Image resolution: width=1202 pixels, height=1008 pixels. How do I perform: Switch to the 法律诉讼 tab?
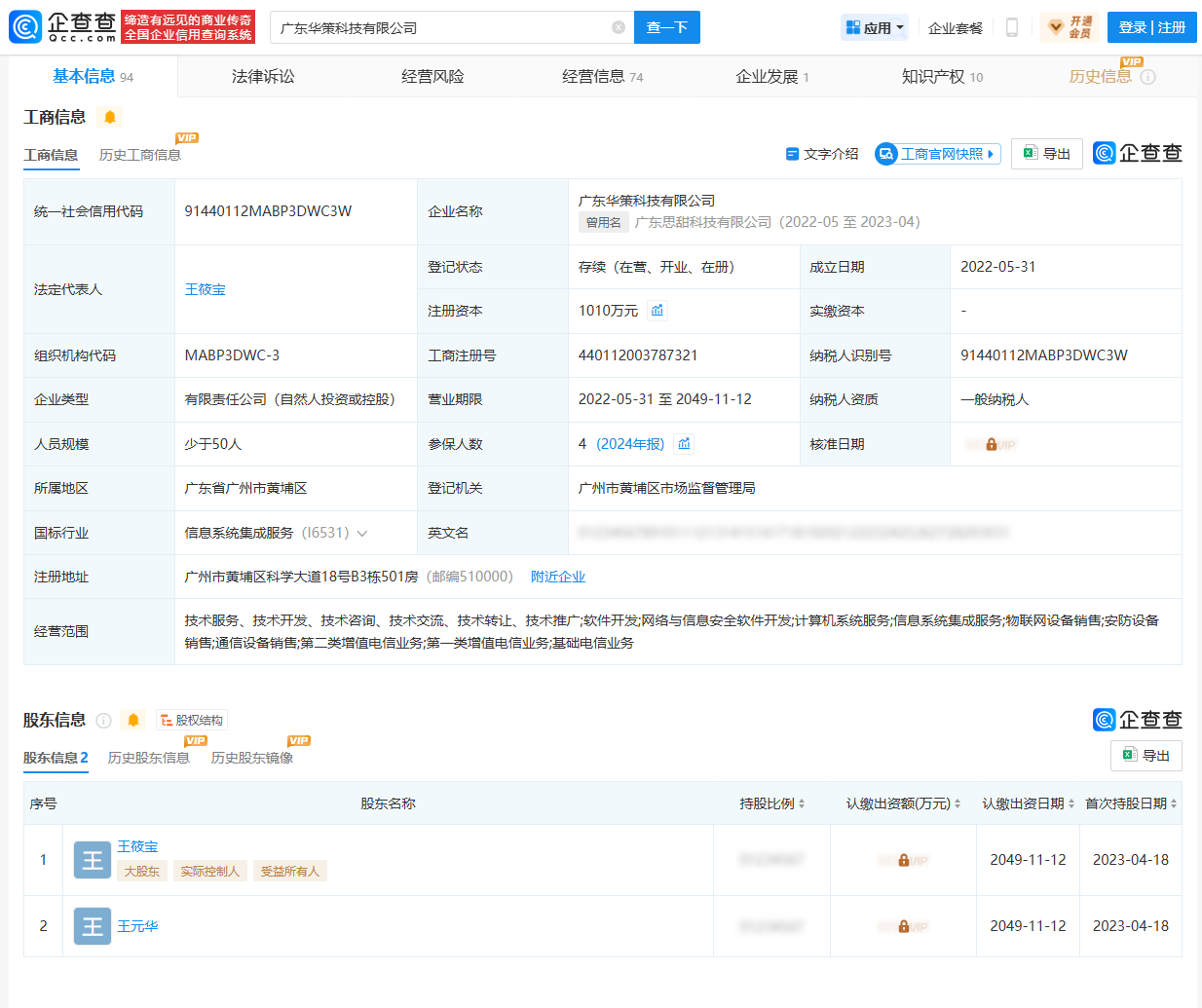(263, 77)
